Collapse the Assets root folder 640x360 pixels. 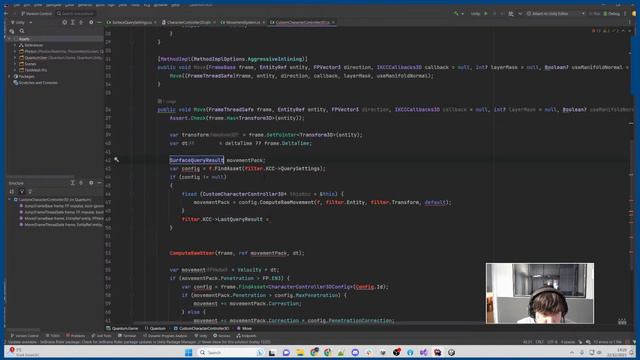[x=9, y=39]
